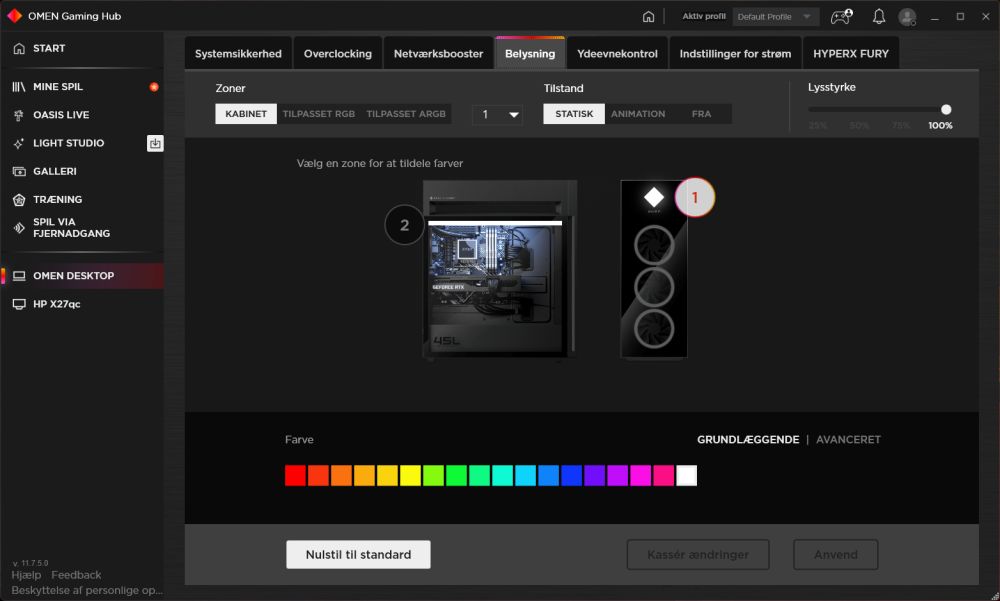The height and width of the screenshot is (601, 1000).
Task: Open HP X27qc device page
Action: tap(82, 304)
